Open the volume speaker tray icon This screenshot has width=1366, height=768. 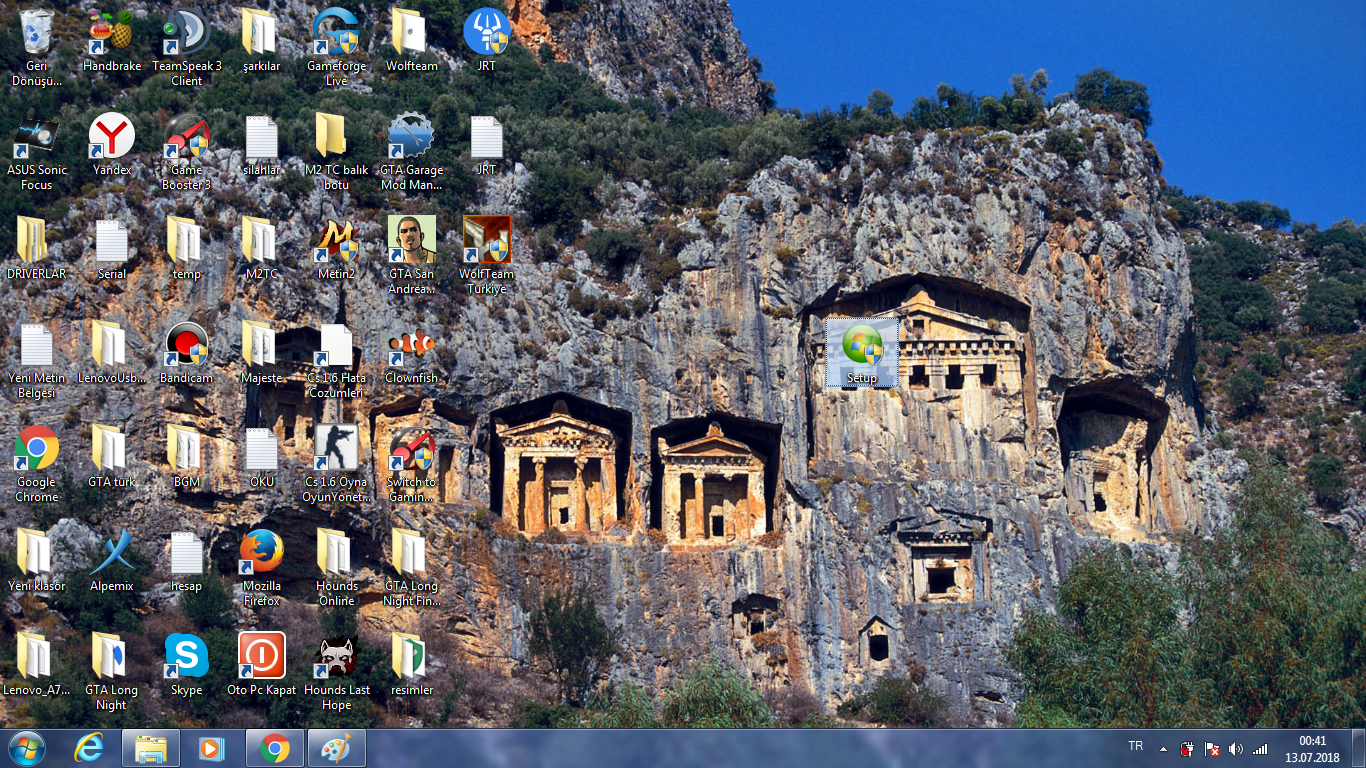tap(1235, 748)
